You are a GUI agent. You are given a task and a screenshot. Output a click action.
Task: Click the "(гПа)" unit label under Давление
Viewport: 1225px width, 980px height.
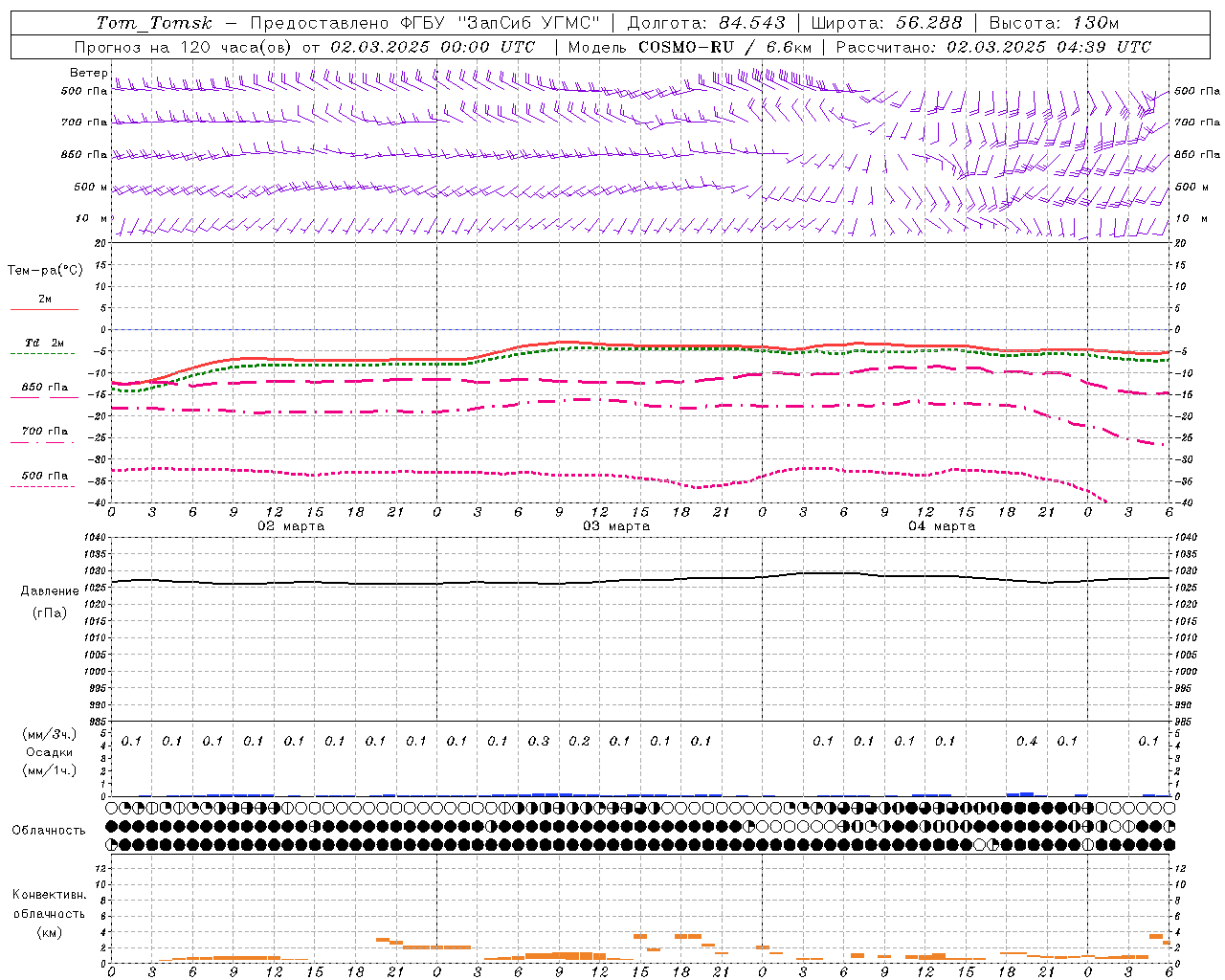point(50,613)
